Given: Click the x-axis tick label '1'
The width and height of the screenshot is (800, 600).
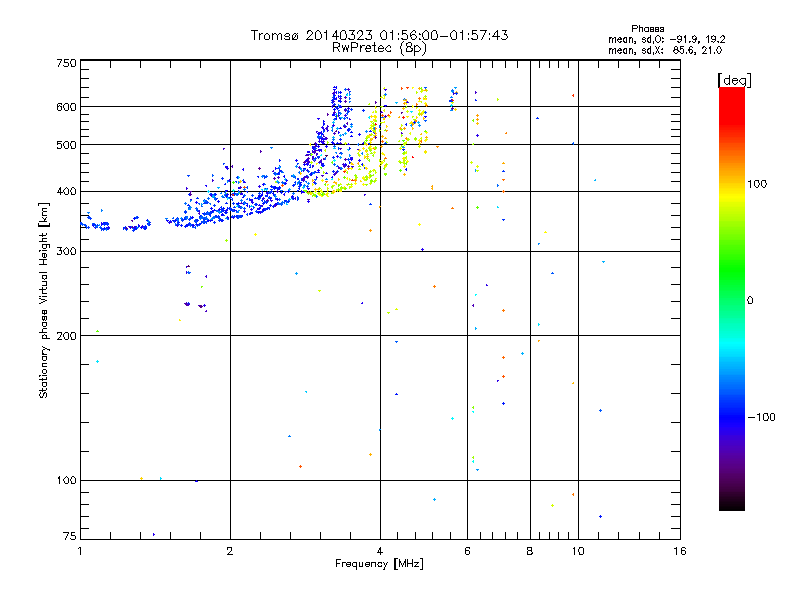Looking at the screenshot, I should [x=80, y=551].
